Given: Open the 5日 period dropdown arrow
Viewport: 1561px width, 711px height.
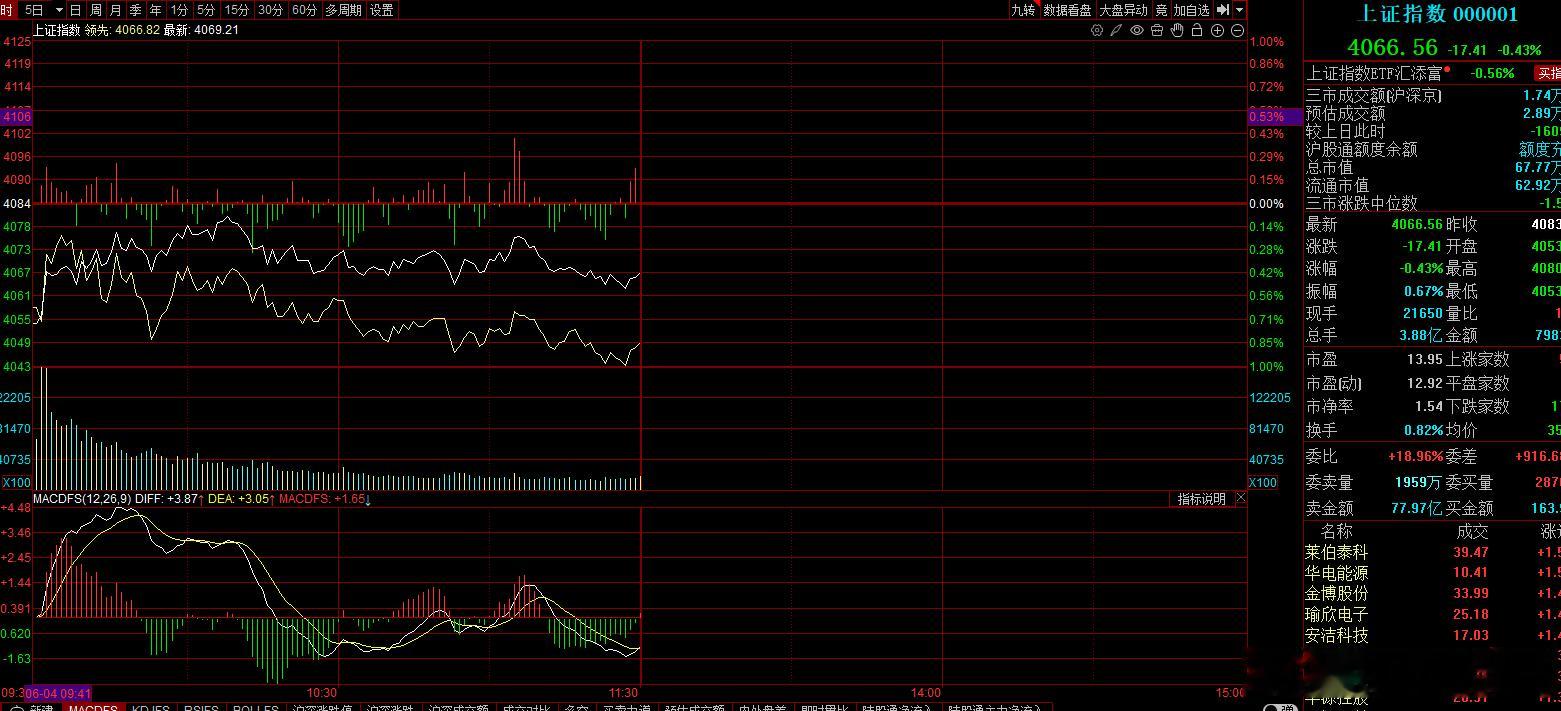Looking at the screenshot, I should point(58,10).
